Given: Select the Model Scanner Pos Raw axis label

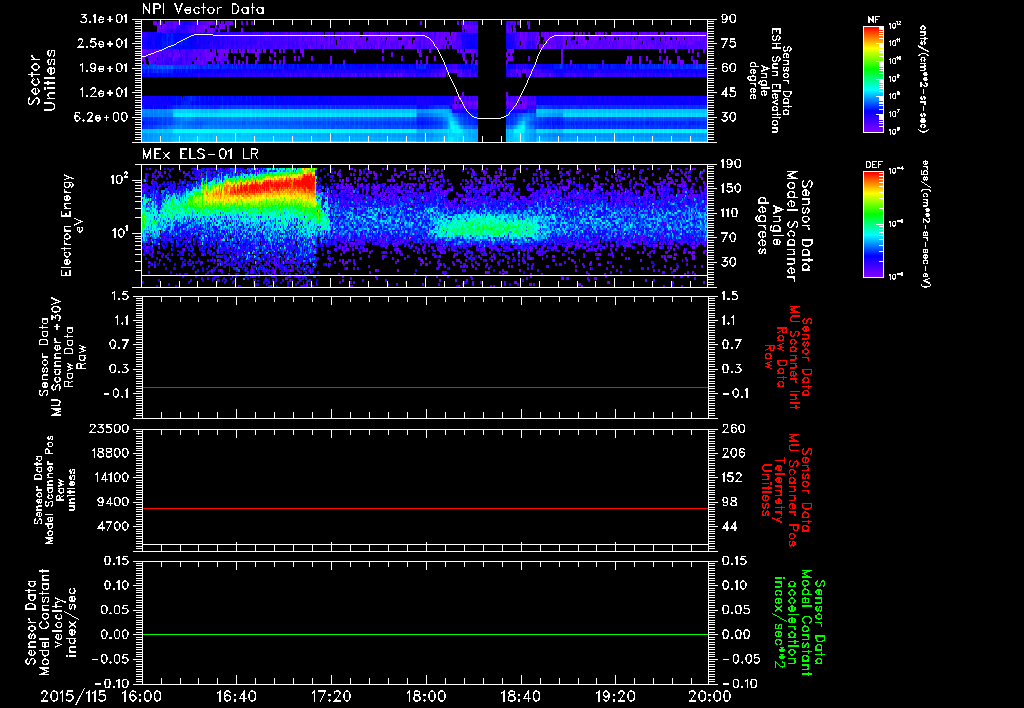Looking at the screenshot, I should [x=55, y=490].
